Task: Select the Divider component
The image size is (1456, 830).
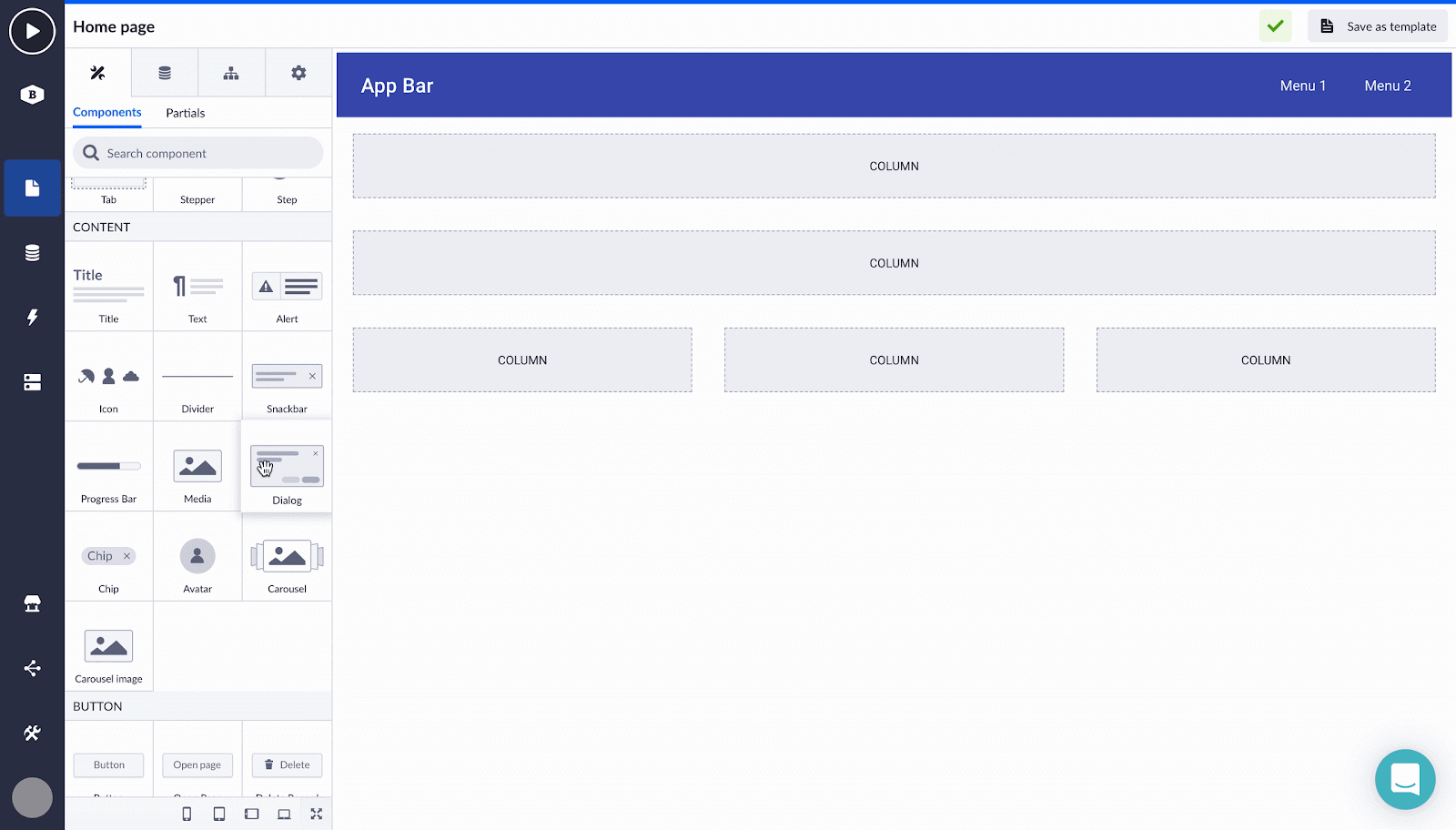Action: click(197, 377)
